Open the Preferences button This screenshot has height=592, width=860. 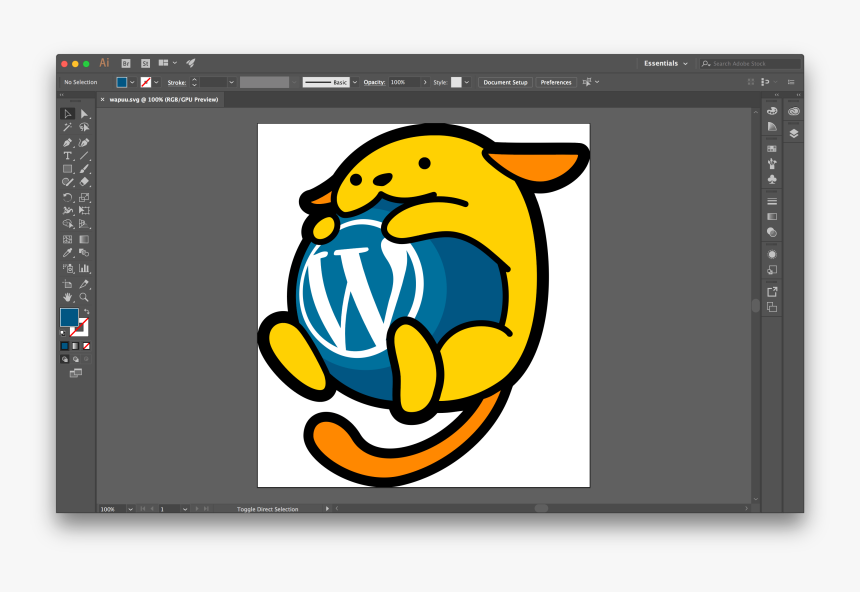pos(556,82)
